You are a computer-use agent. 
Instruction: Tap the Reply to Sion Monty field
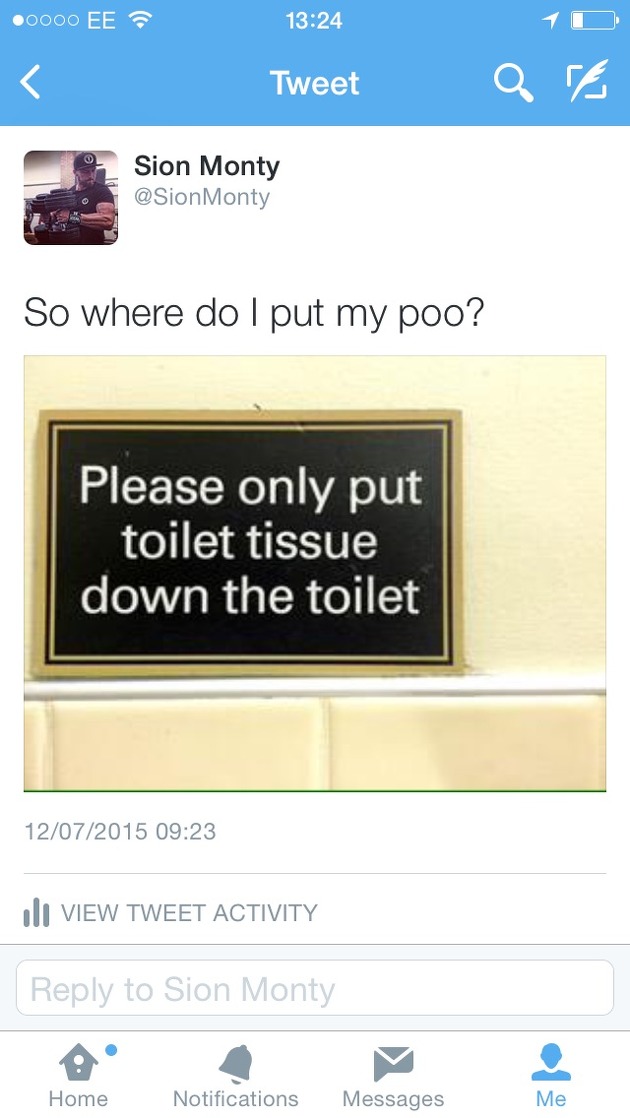tap(315, 988)
